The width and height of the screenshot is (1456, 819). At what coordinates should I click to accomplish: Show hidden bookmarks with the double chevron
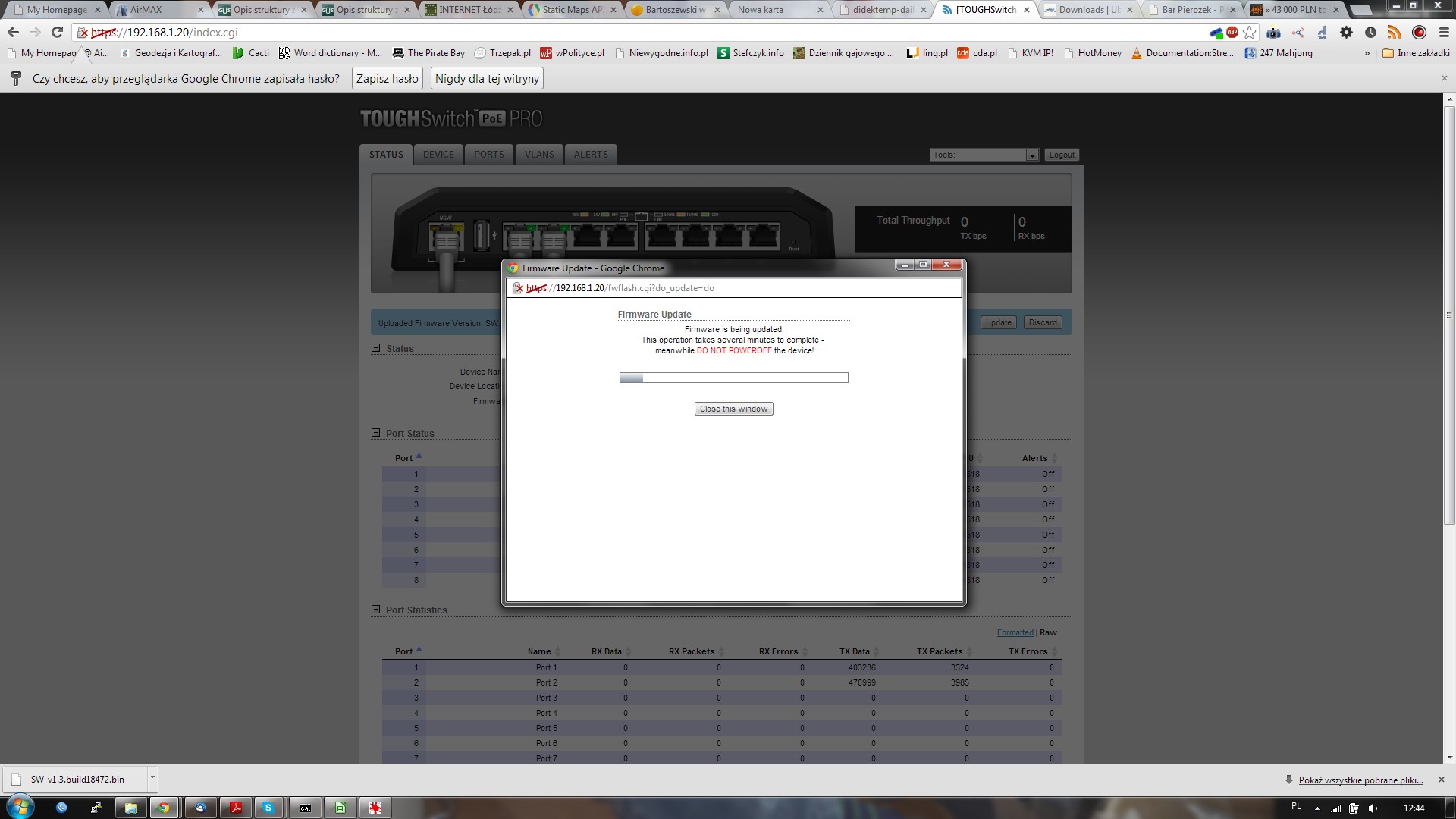coord(1367,53)
